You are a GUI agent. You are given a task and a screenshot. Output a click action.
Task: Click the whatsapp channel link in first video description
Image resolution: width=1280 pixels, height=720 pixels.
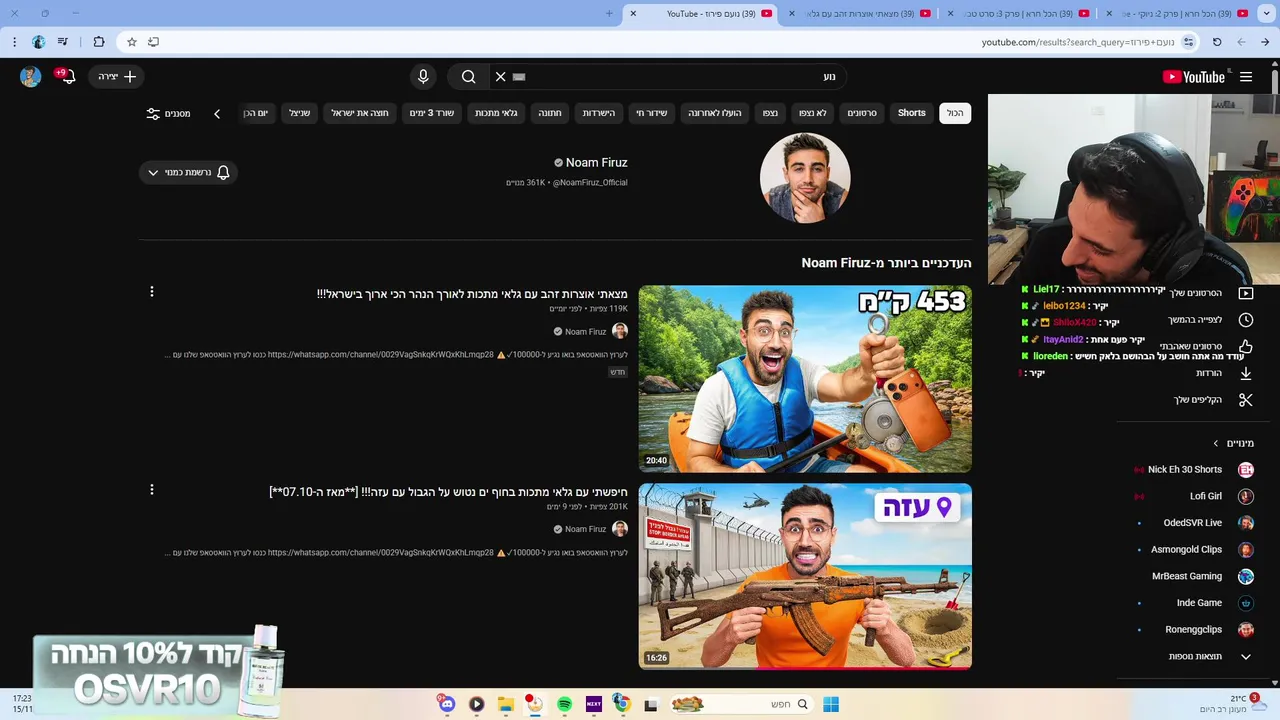[x=381, y=355]
